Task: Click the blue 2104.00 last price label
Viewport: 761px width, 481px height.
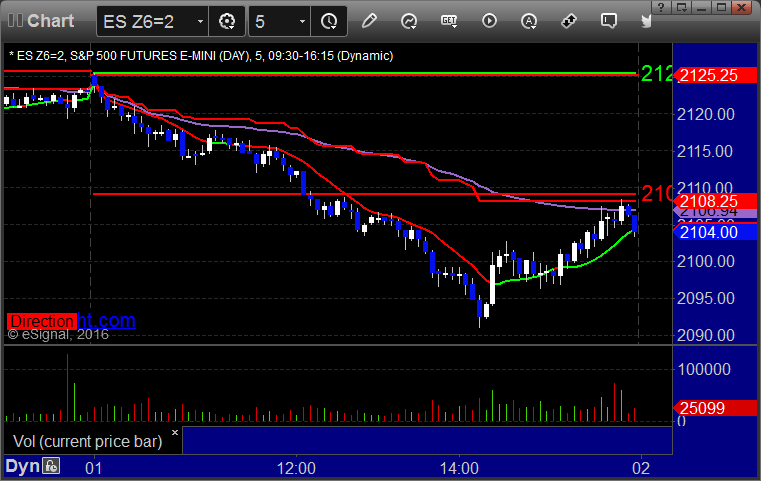Action: (714, 232)
